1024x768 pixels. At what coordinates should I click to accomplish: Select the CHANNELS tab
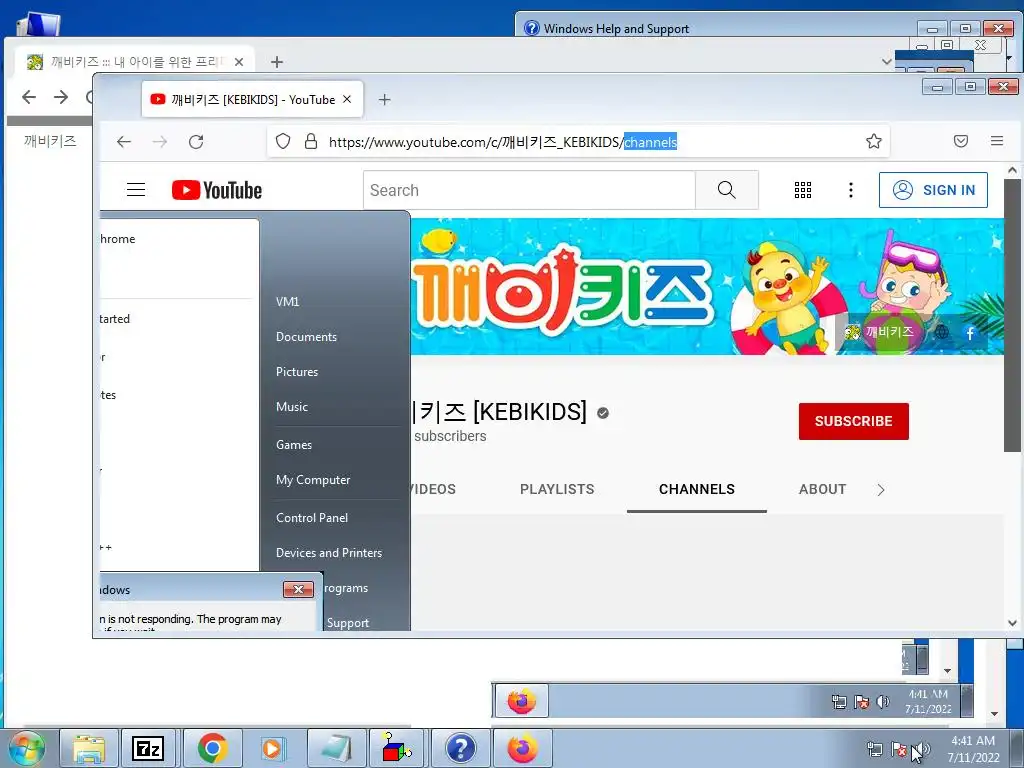(x=697, y=489)
